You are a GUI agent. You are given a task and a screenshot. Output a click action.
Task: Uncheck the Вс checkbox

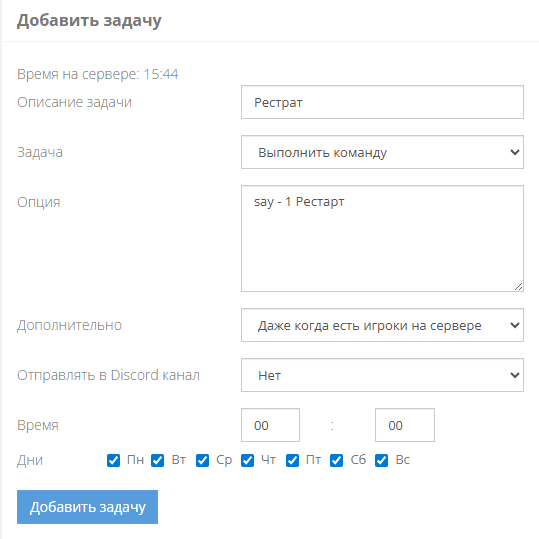coord(382,460)
